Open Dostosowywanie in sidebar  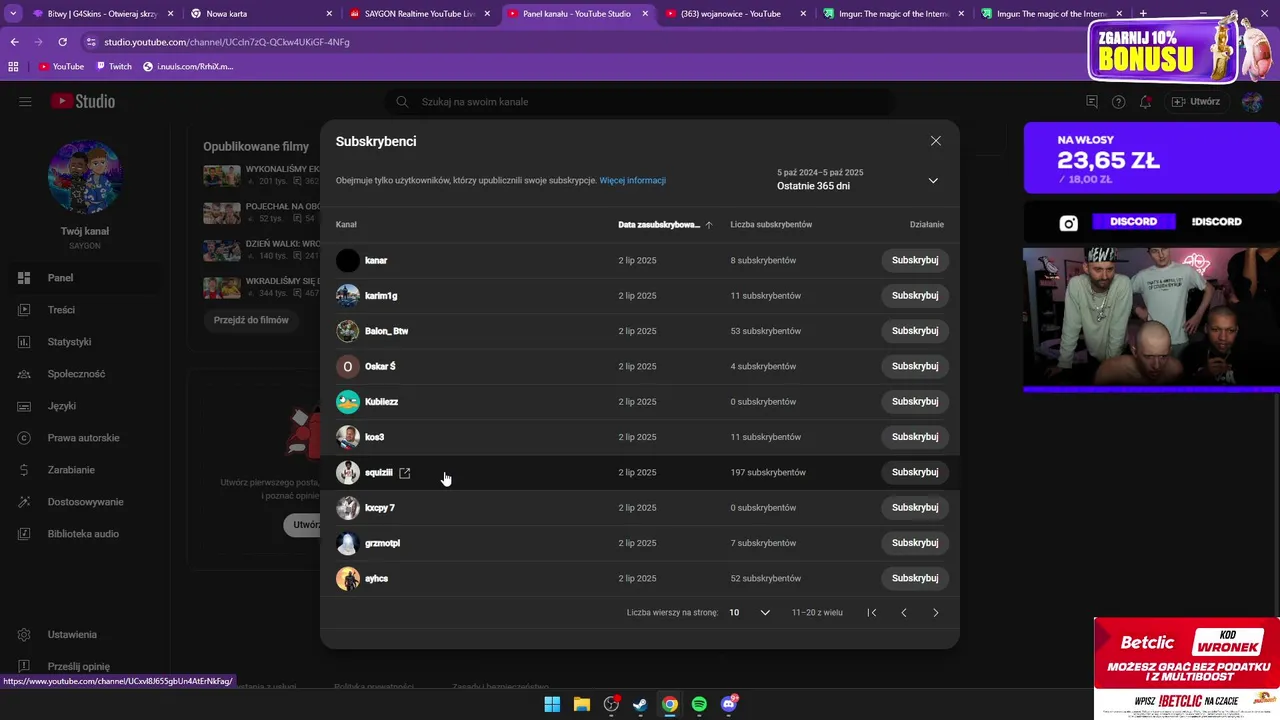(85, 502)
